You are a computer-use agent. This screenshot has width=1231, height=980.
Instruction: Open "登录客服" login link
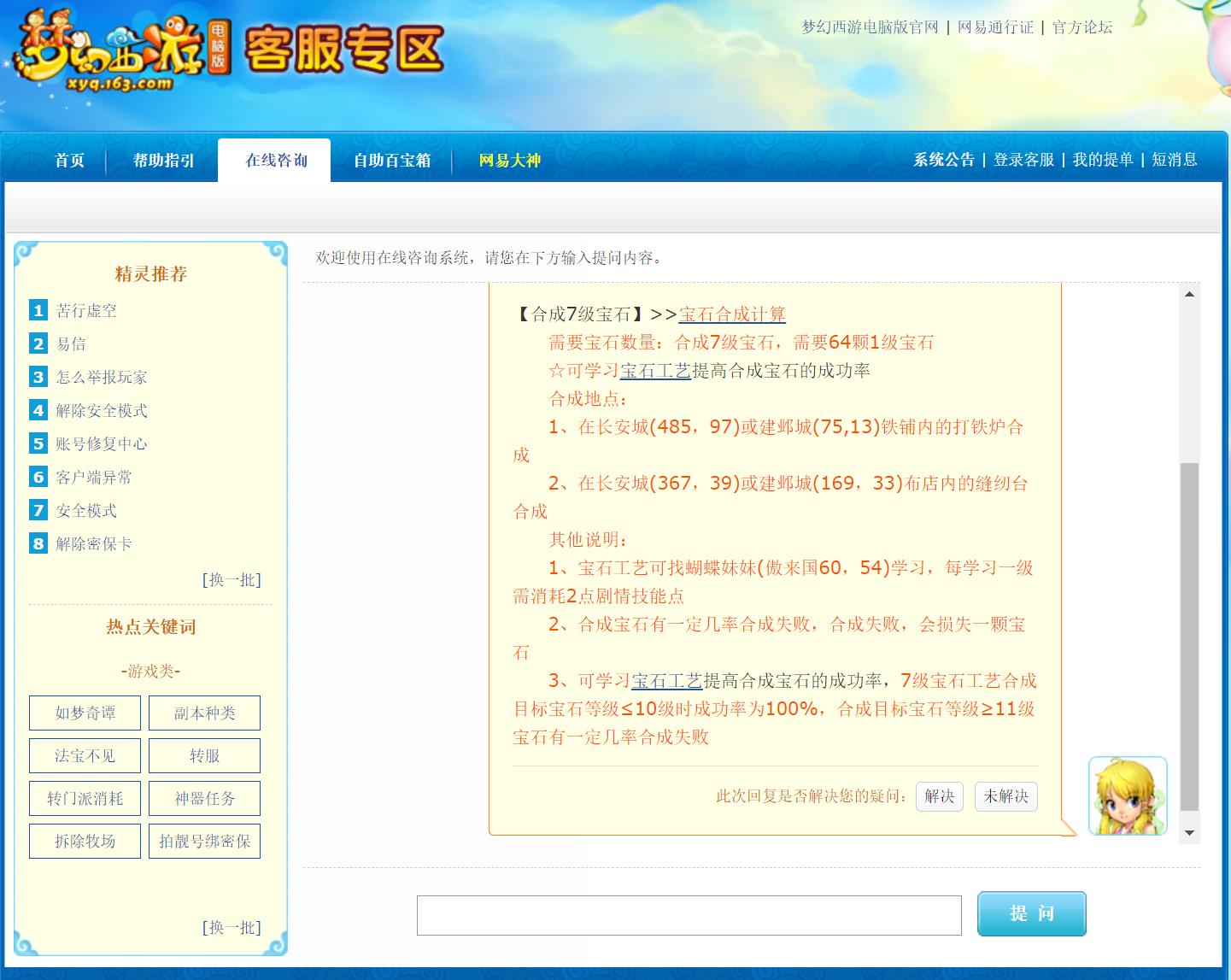[x=1024, y=160]
